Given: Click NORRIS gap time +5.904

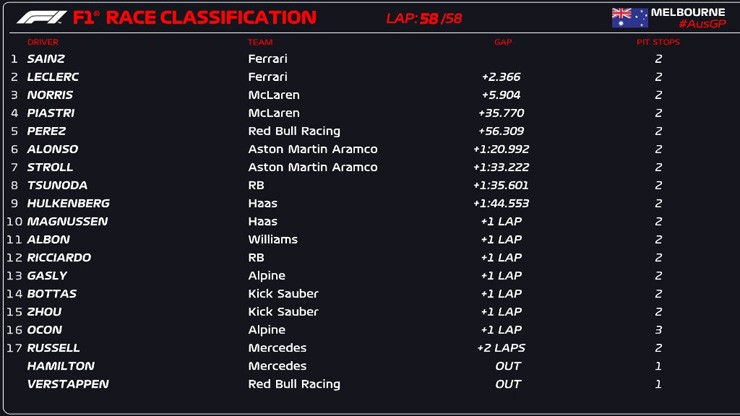Looking at the screenshot, I should point(501,95).
